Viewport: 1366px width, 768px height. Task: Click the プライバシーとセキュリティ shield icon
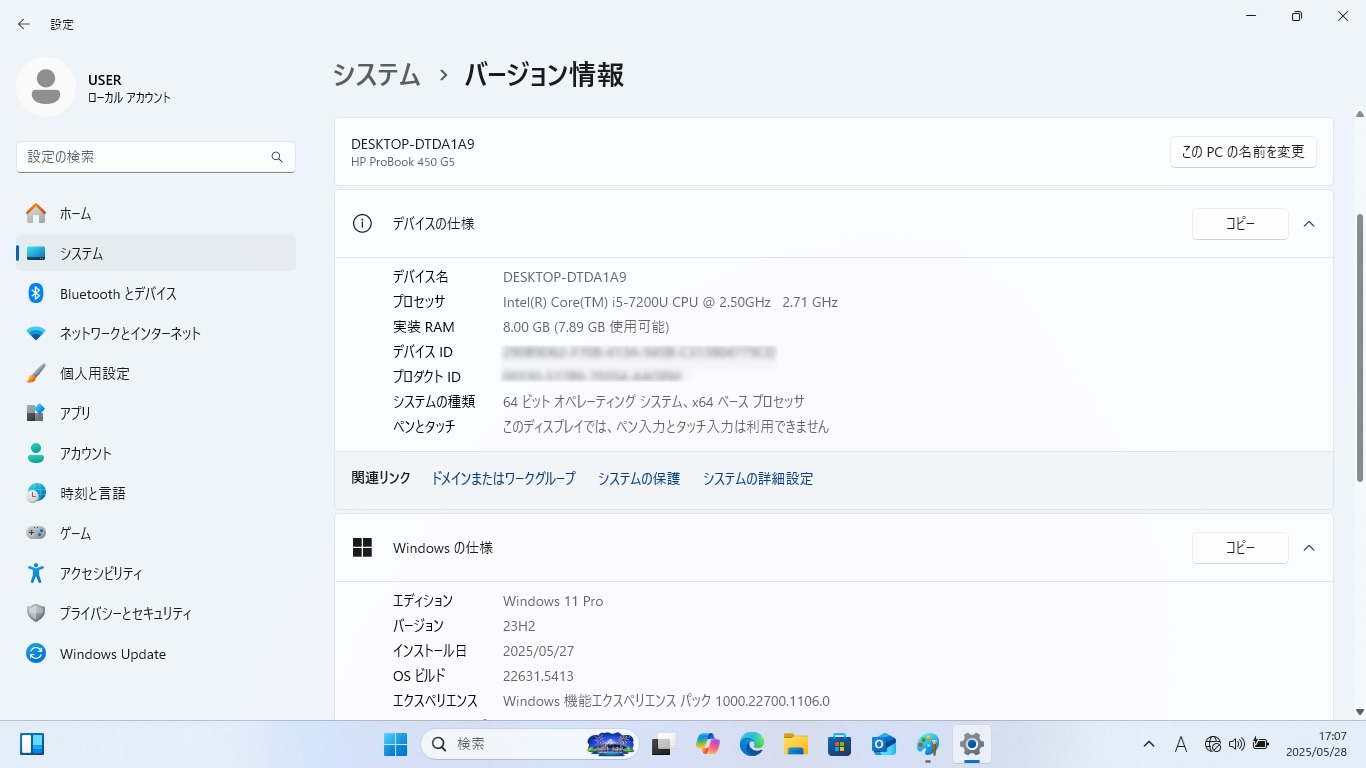pyautogui.click(x=36, y=613)
